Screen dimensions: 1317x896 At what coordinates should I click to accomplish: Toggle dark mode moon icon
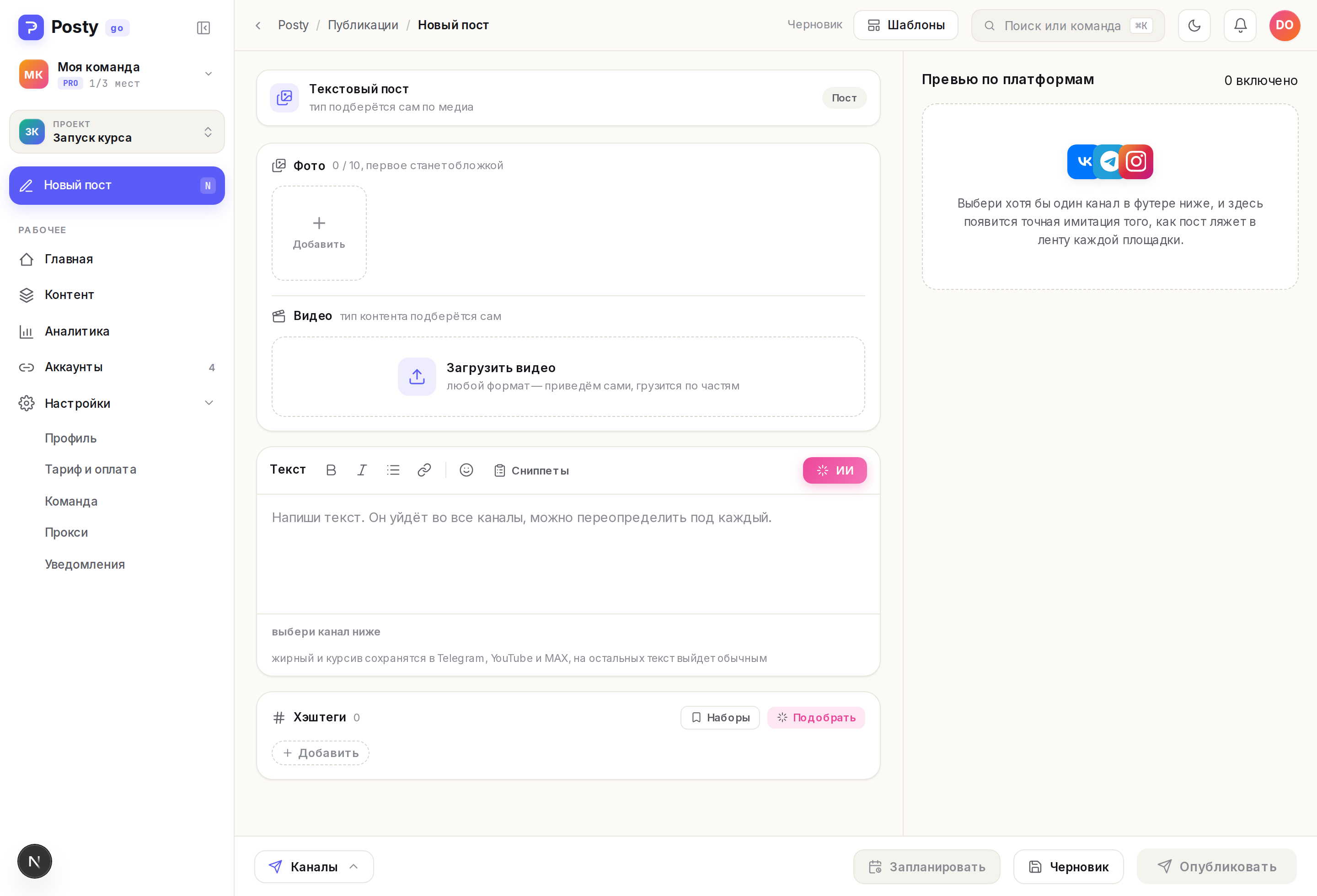coord(1194,26)
